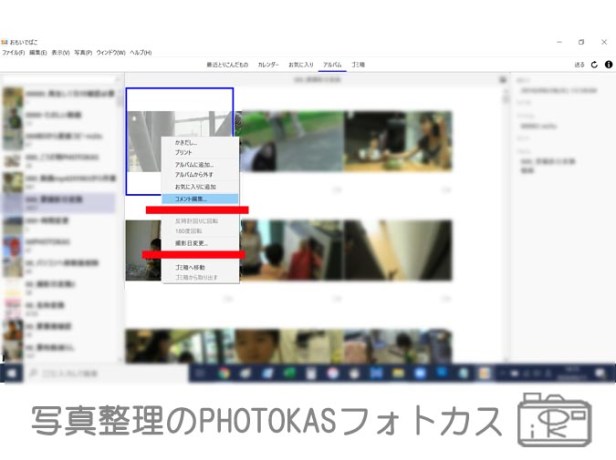Choose ゴミ箱へ移動 in context menu
The width and height of the screenshot is (616, 460).
pos(200,268)
